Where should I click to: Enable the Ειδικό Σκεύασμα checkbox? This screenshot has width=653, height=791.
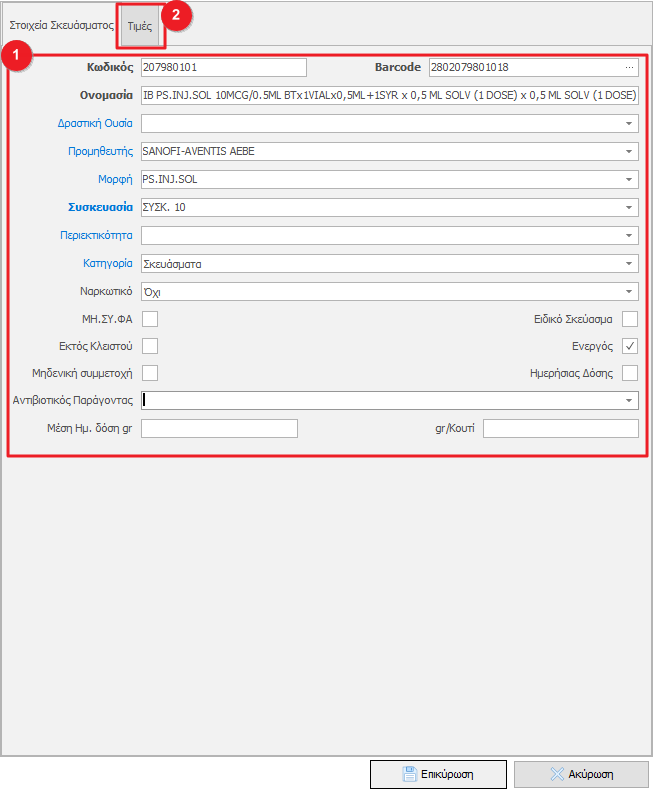pos(630,319)
